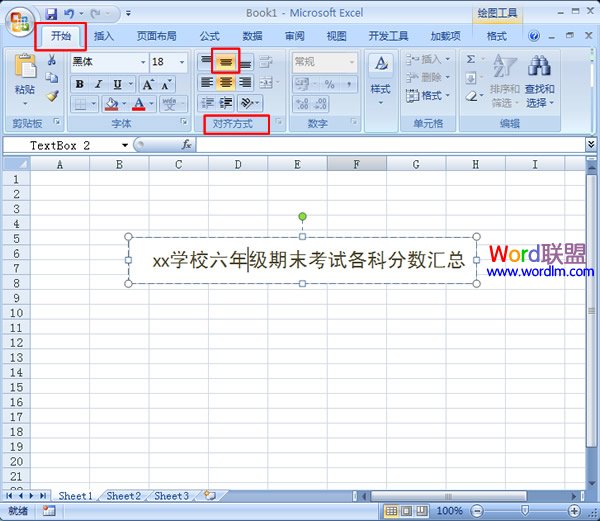Toggle bottom vertical alignment
The height and width of the screenshot is (521, 600).
245,63
